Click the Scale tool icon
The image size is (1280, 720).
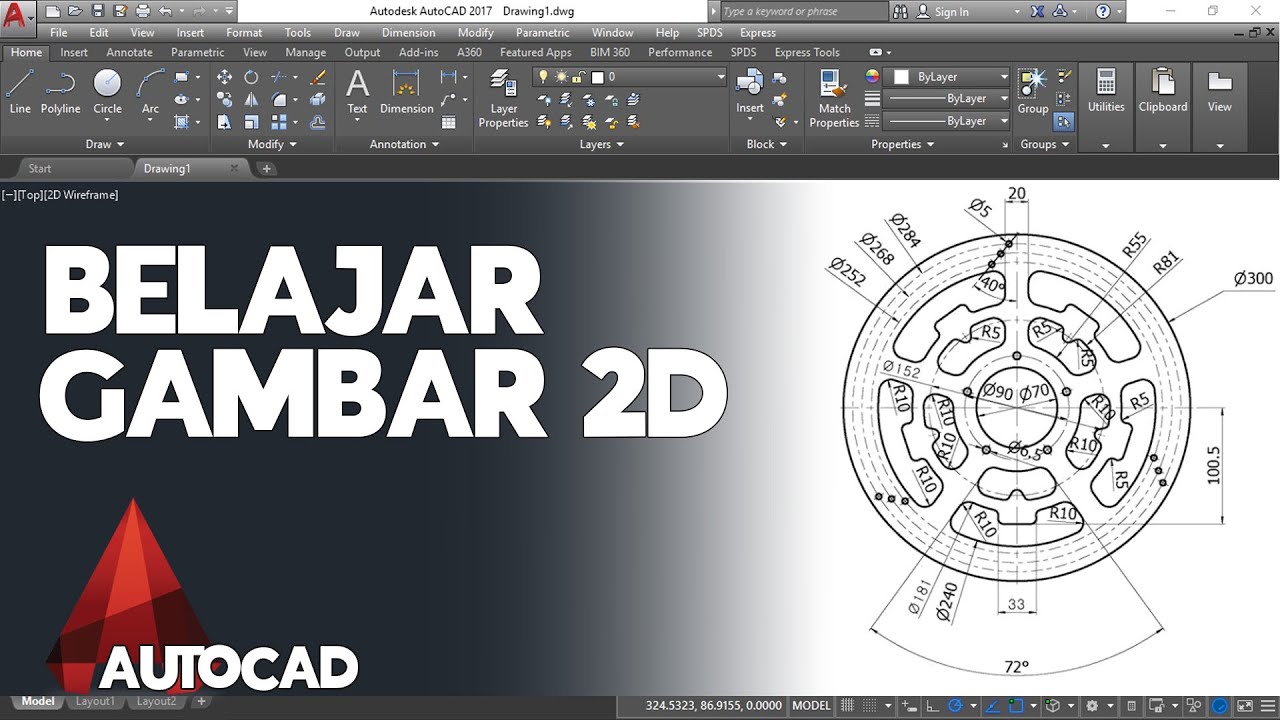(x=251, y=122)
